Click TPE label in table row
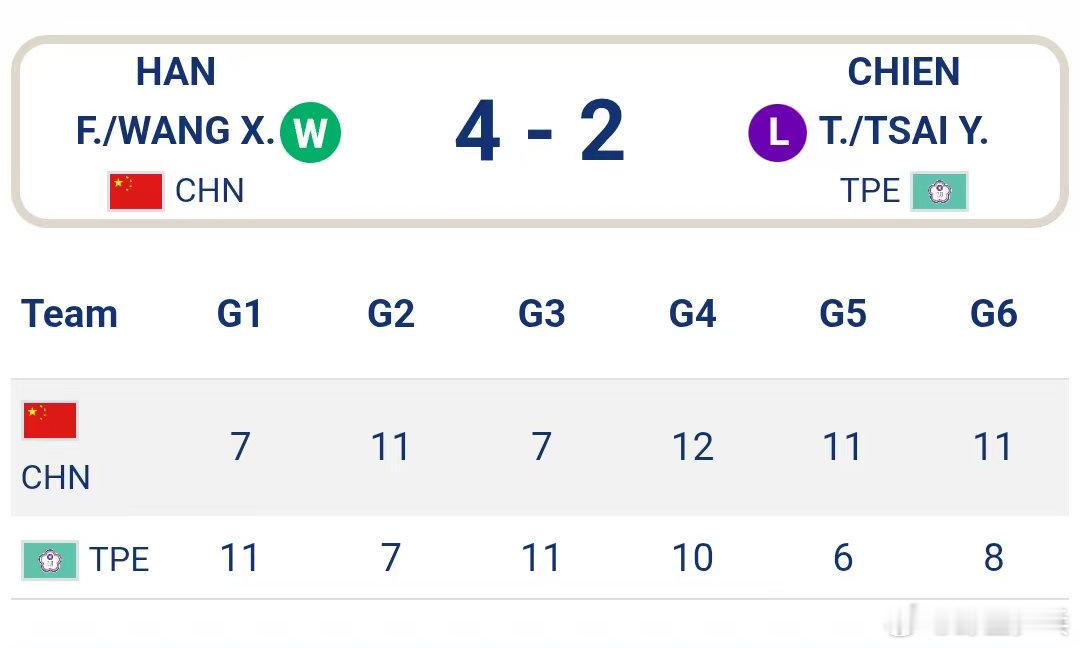 pos(119,560)
